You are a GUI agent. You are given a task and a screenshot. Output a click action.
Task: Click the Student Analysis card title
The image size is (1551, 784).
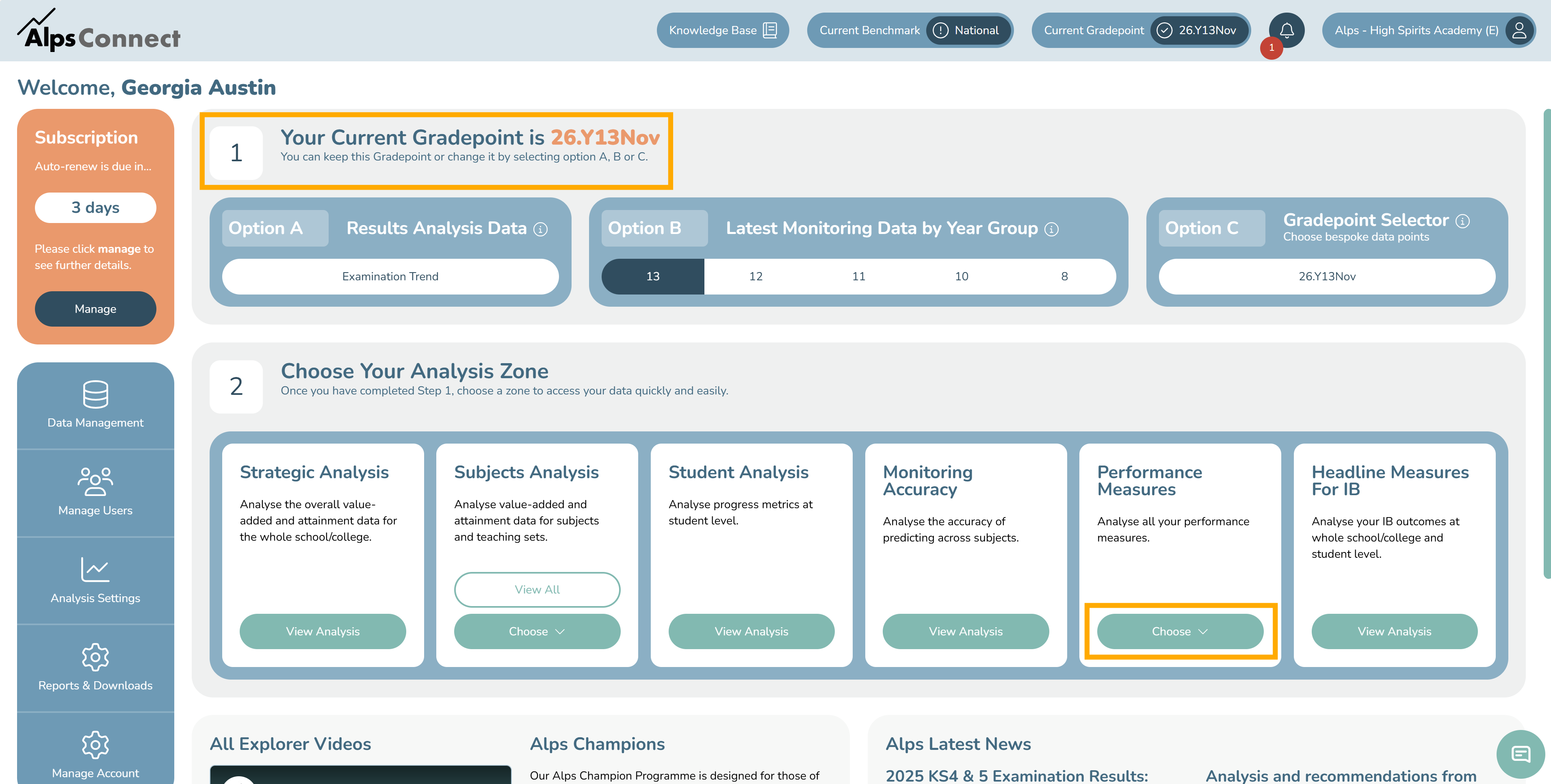coord(738,472)
